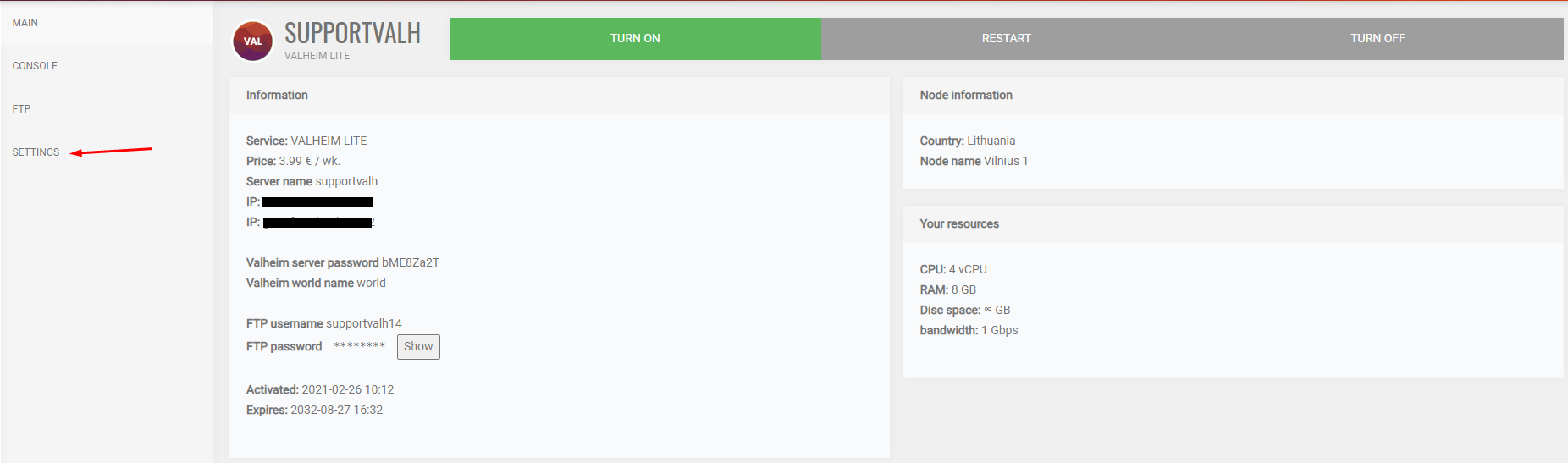The image size is (1568, 463).
Task: Click the Node information panel header
Action: [1234, 96]
